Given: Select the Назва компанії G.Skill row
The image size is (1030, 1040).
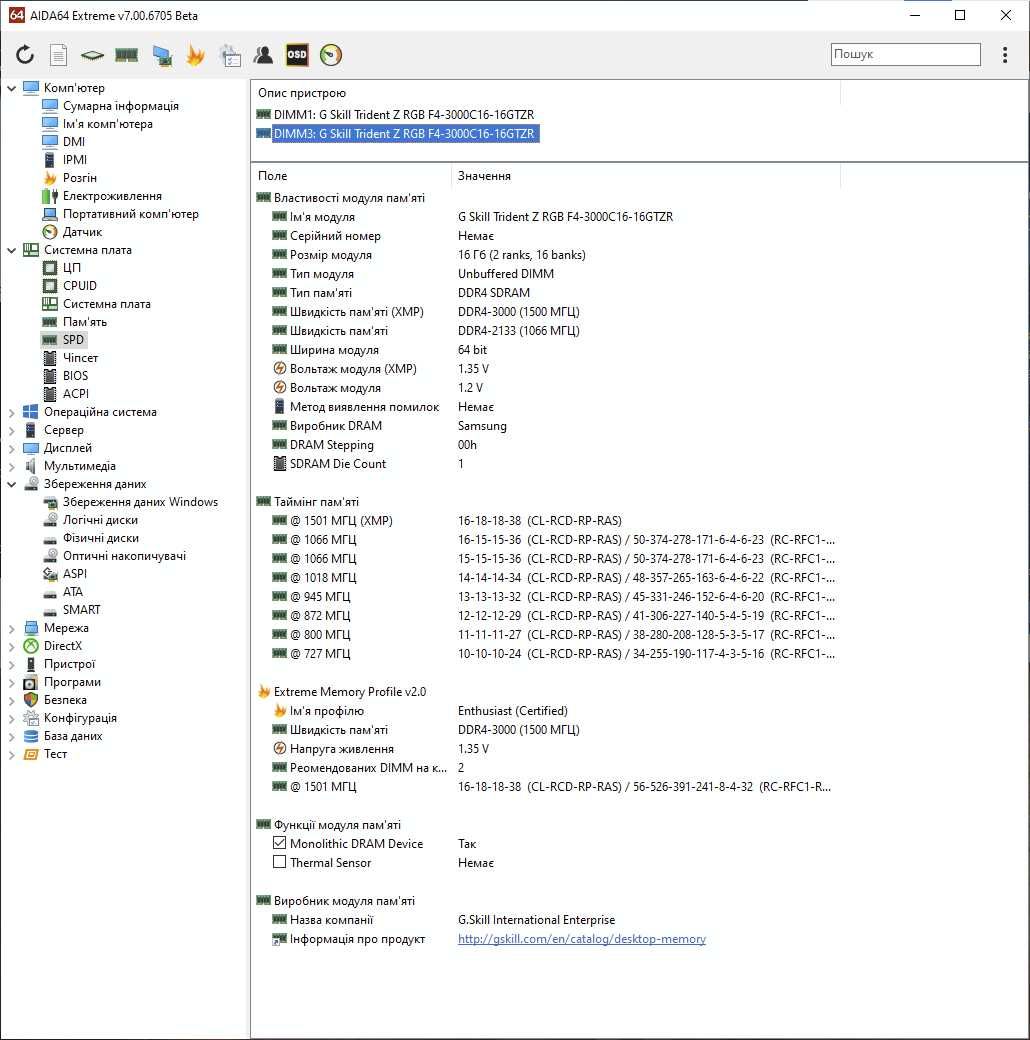Looking at the screenshot, I should tap(545, 919).
